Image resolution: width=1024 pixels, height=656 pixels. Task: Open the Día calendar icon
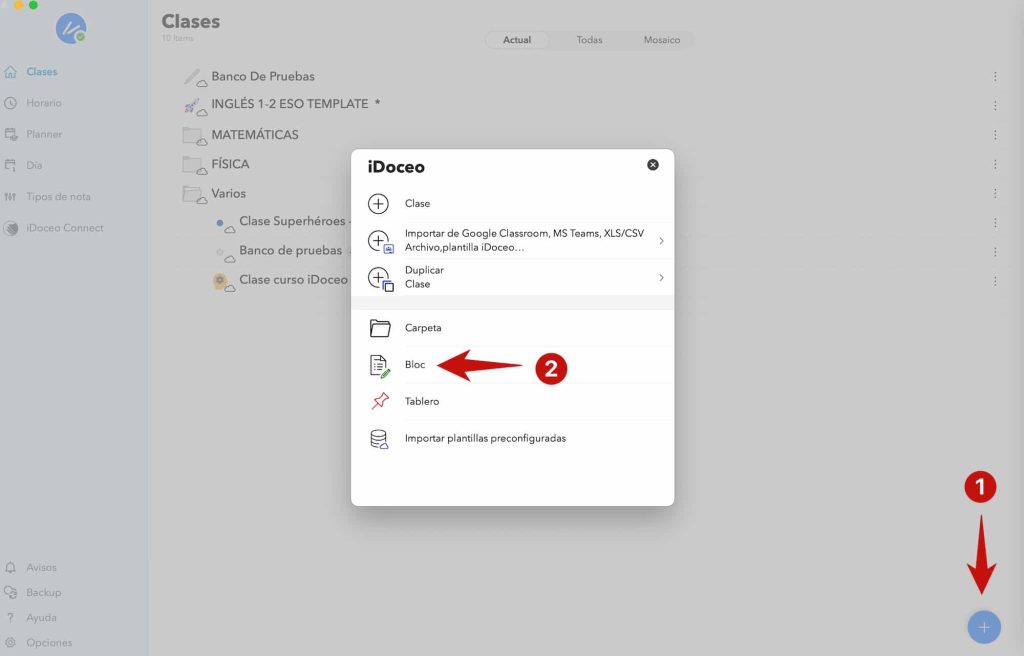[x=10, y=165]
